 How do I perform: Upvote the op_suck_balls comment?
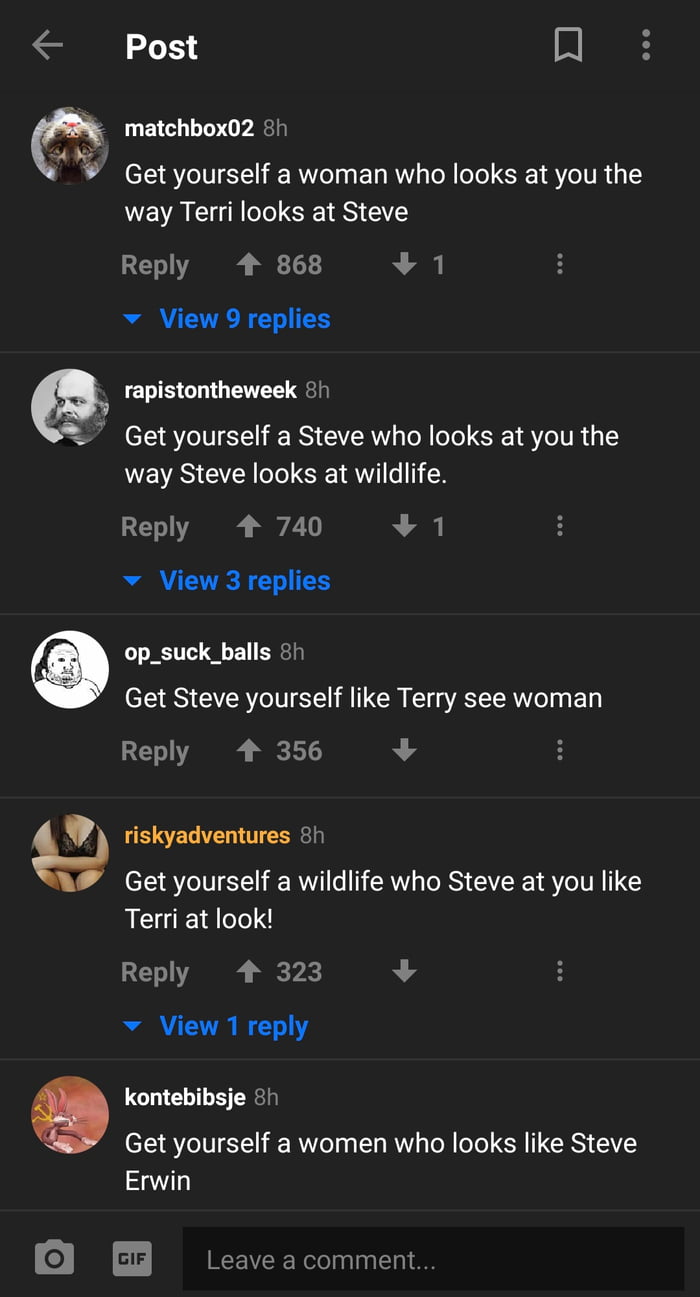[x=248, y=750]
